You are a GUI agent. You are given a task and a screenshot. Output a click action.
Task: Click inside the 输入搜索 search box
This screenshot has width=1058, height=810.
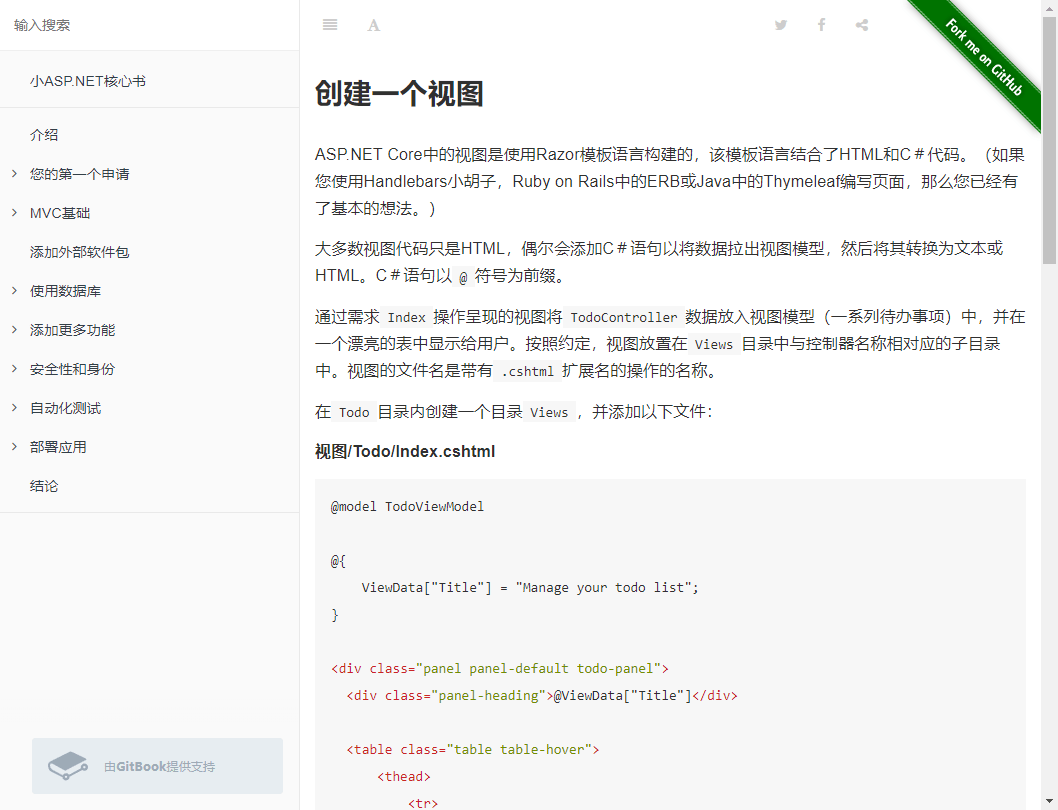[150, 25]
